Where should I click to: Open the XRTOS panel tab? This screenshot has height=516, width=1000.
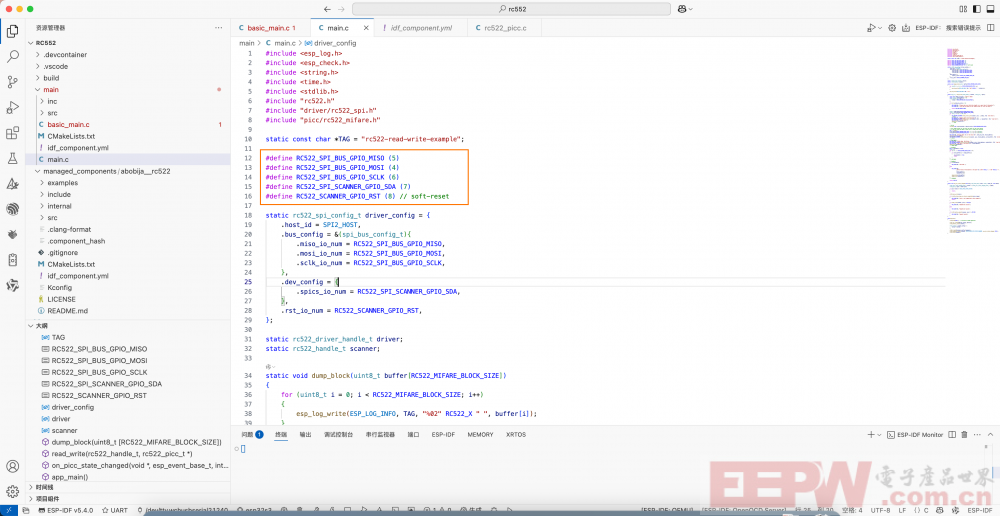click(516, 434)
